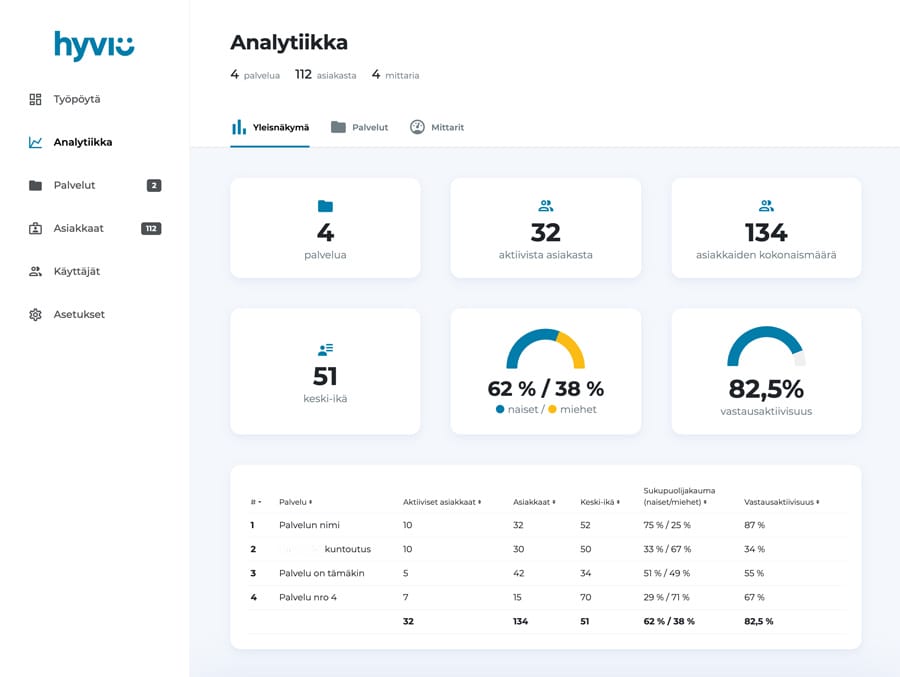Click the folder icon on palvelua card
The image size is (900, 677).
coord(325,206)
